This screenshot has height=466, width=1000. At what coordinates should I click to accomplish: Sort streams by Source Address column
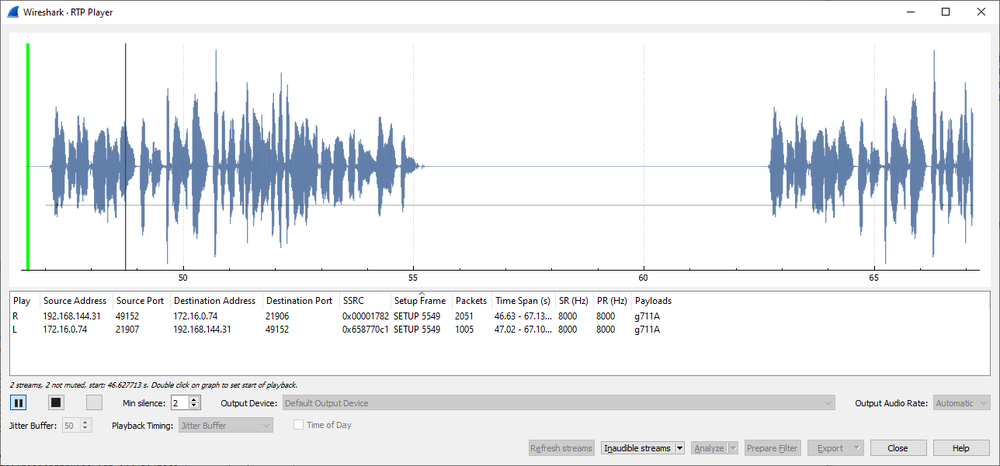(x=75, y=301)
